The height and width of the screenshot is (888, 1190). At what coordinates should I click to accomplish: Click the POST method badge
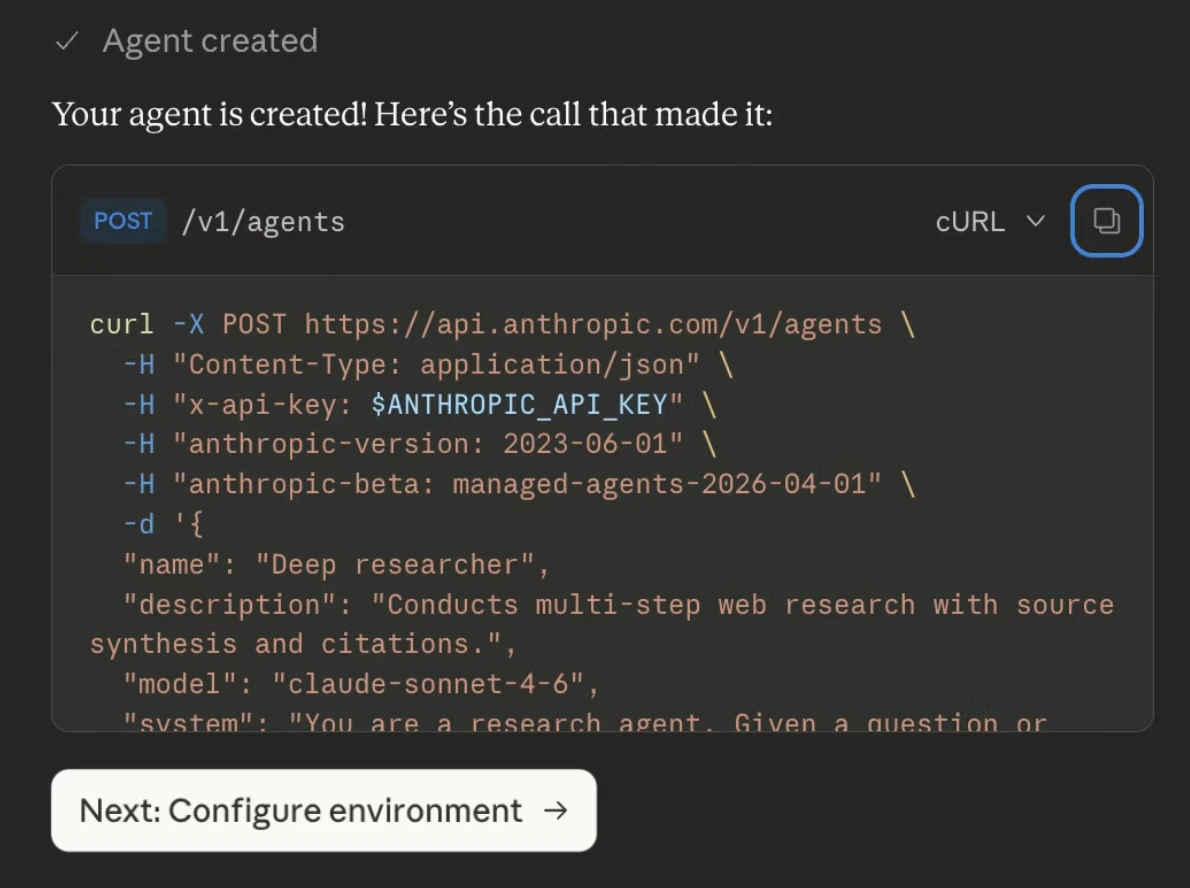123,221
